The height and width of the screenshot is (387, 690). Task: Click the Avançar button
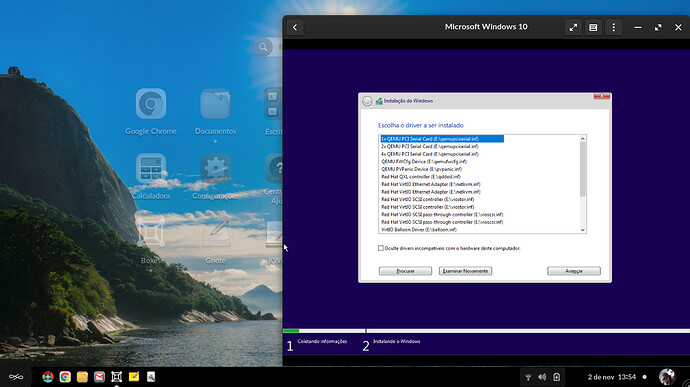coord(574,271)
